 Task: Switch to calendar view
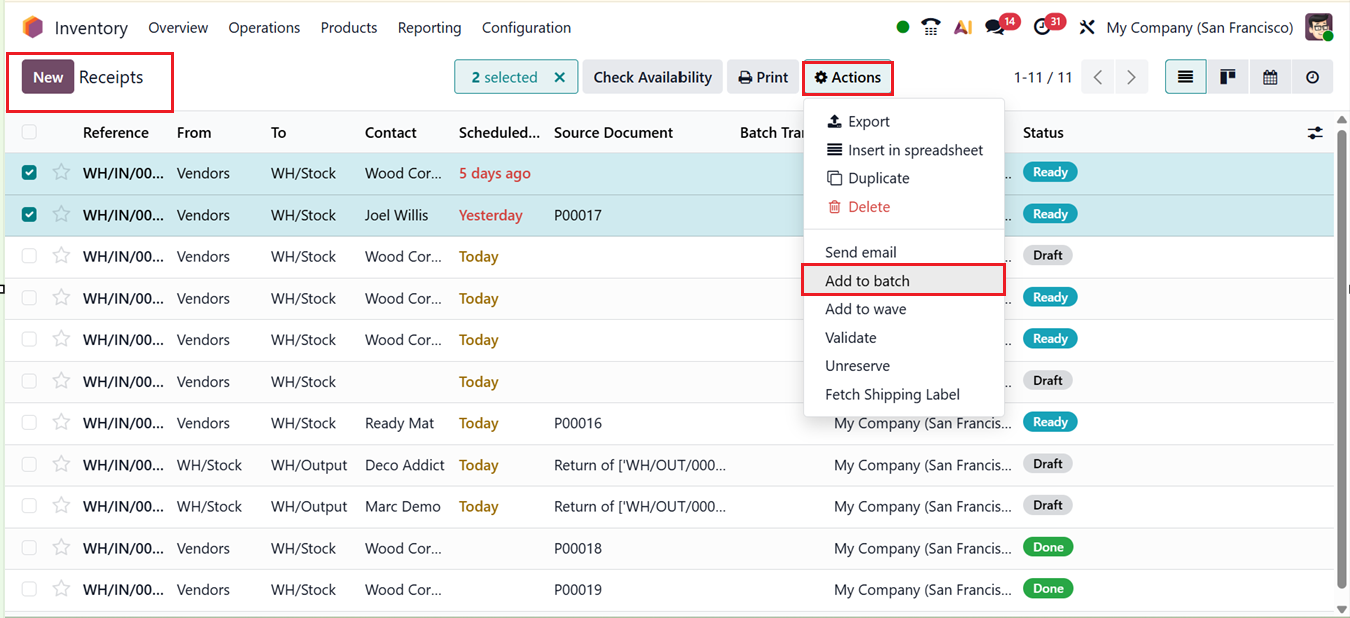coord(1270,77)
